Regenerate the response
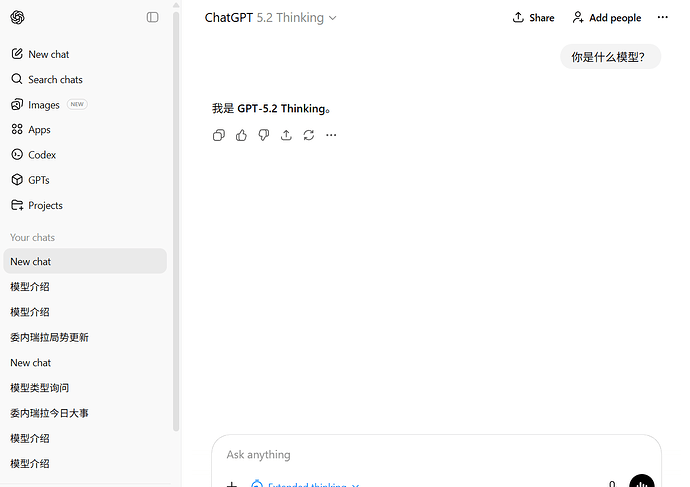The image size is (690, 487). click(308, 135)
